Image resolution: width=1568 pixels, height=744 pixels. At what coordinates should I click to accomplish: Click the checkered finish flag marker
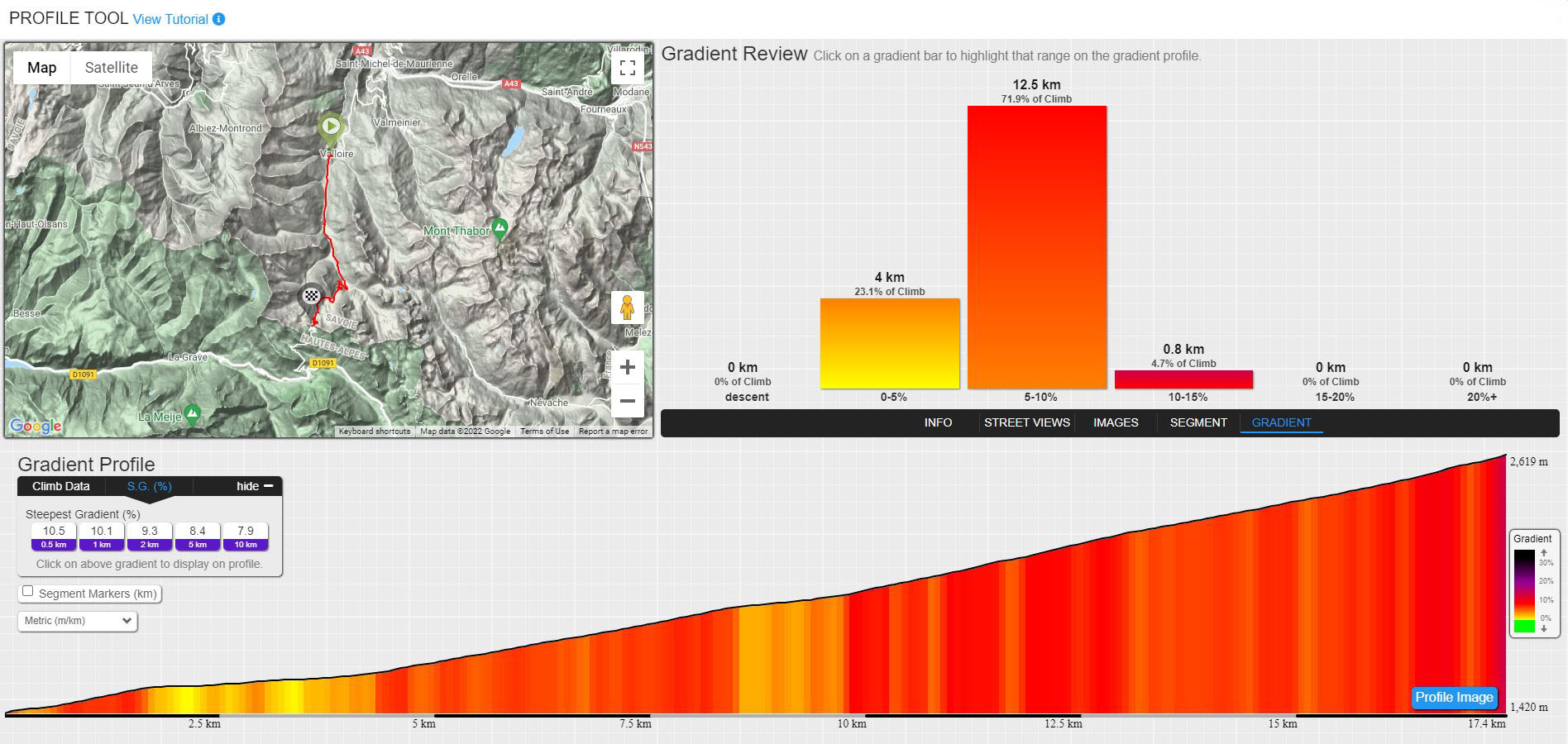[310, 297]
